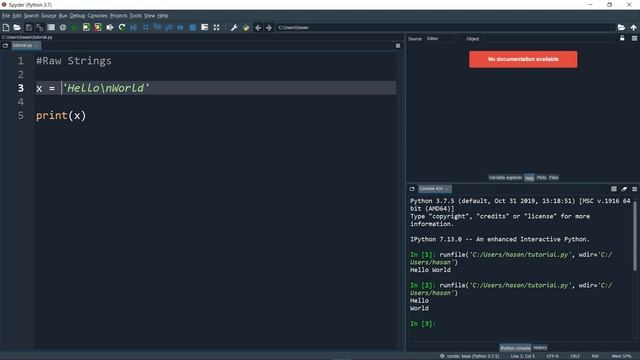Browse editor tabs icon left of tutorial.py
The image size is (640, 360).
coord(5,46)
